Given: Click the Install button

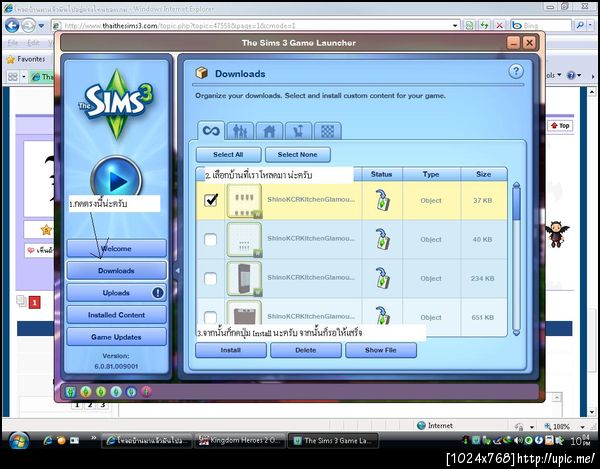Looking at the screenshot, I should pyautogui.click(x=231, y=350).
